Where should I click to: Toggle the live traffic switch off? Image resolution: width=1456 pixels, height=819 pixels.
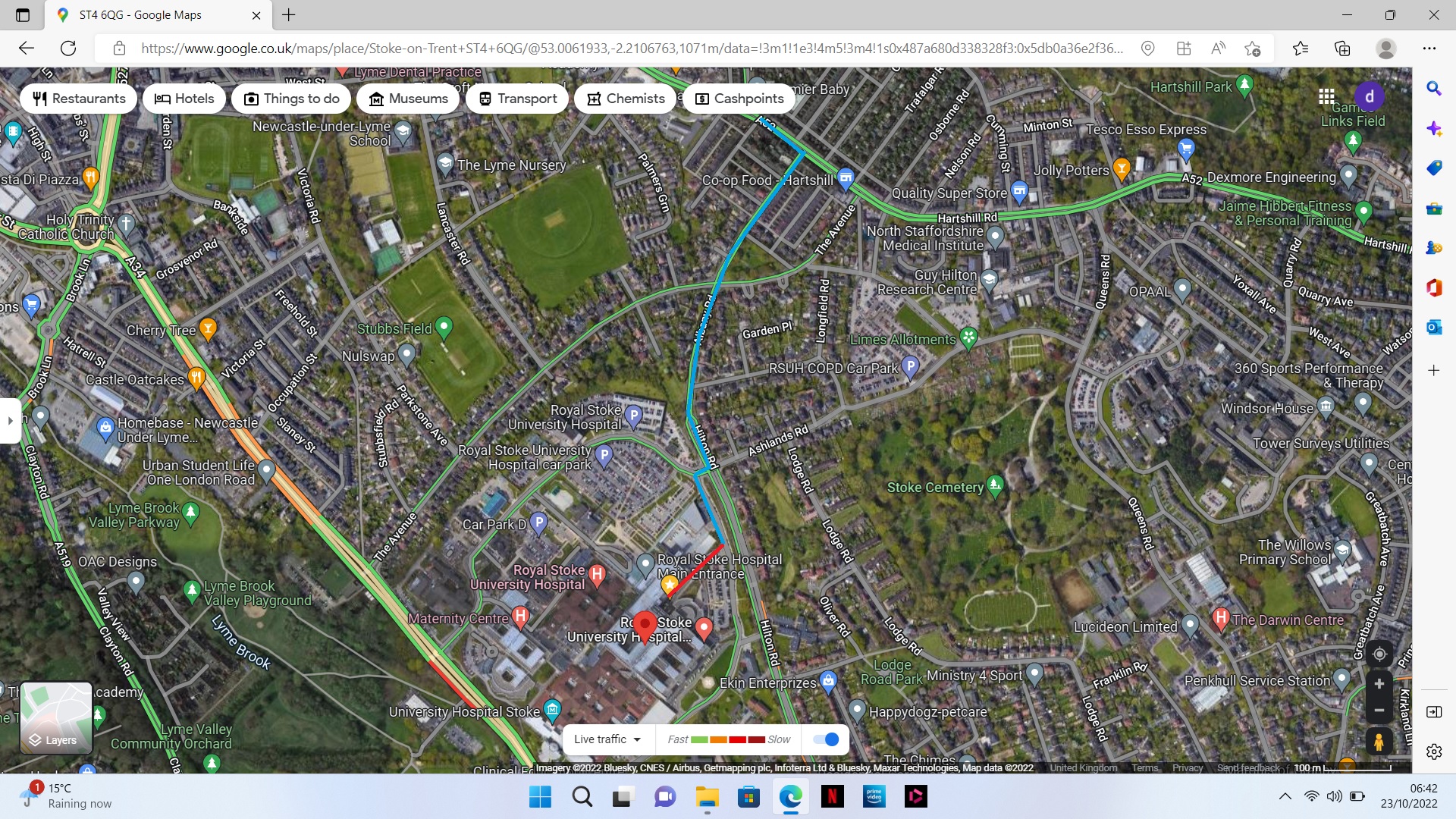[826, 739]
